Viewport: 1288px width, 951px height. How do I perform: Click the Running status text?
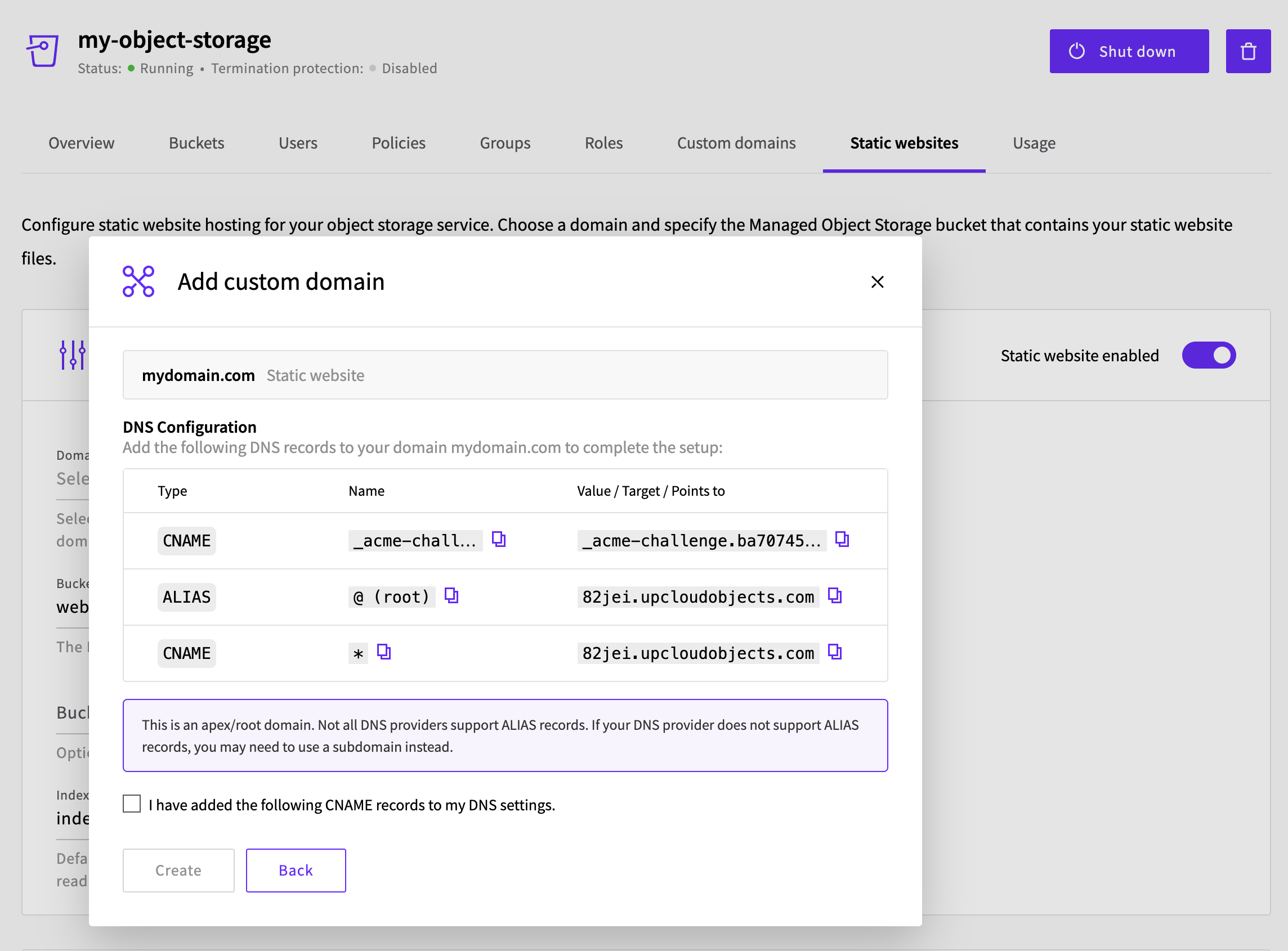coord(167,68)
